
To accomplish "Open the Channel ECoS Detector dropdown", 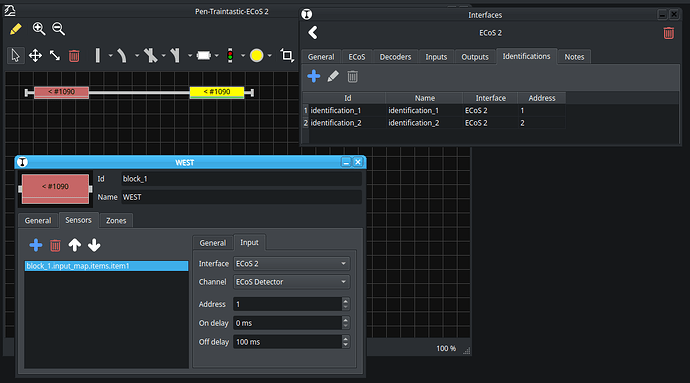I will click(x=291, y=282).
